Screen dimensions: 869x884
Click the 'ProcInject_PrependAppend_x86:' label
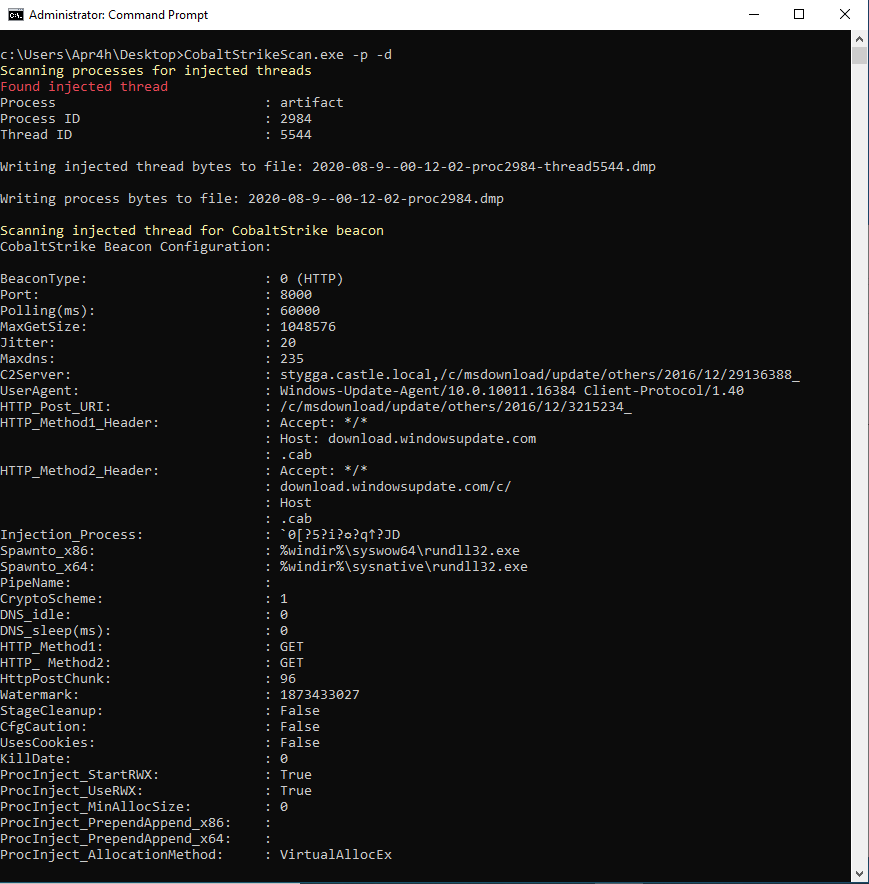click(x=116, y=823)
